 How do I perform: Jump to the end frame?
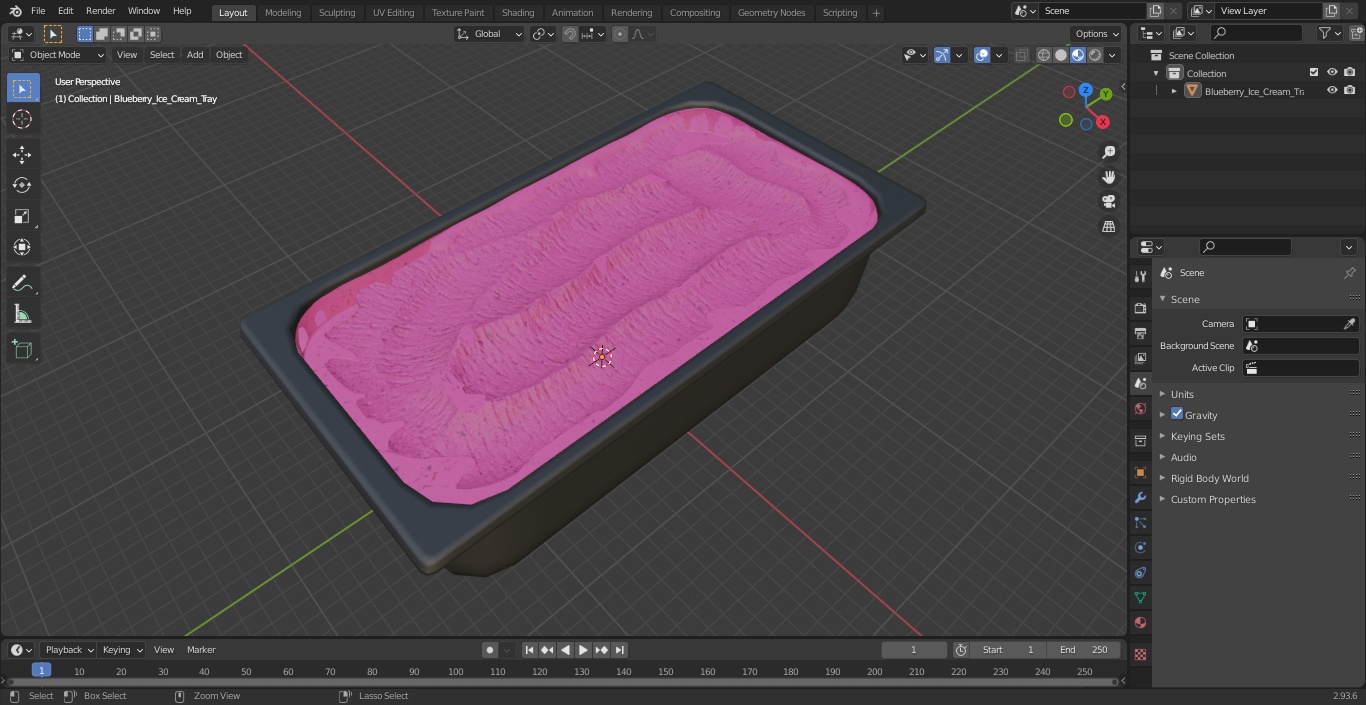pyautogui.click(x=620, y=650)
